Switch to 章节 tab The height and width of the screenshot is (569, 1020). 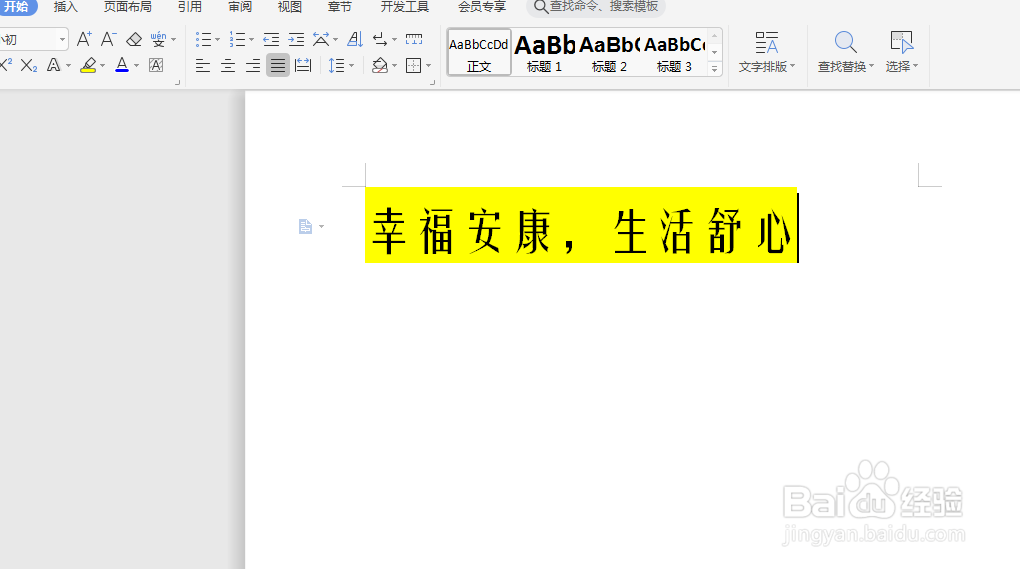[x=340, y=7]
